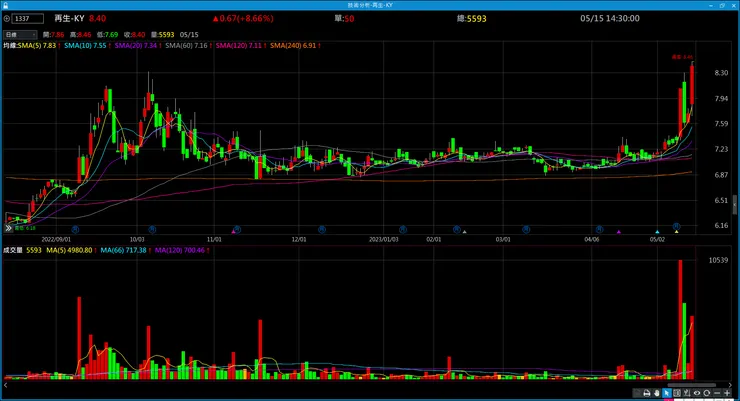The image size is (740, 401).
Task: Select the arrow cursor tool
Action: coord(666,393)
